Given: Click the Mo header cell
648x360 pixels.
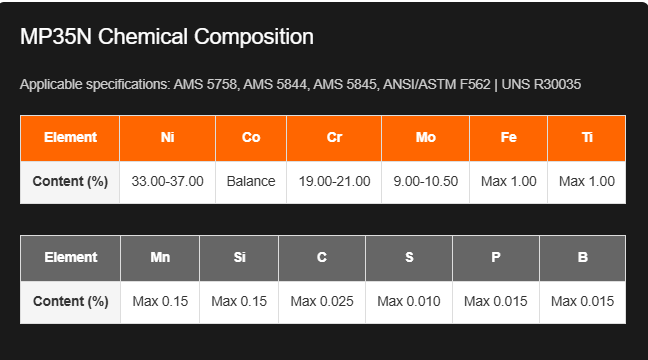Looking at the screenshot, I should tap(426, 138).
